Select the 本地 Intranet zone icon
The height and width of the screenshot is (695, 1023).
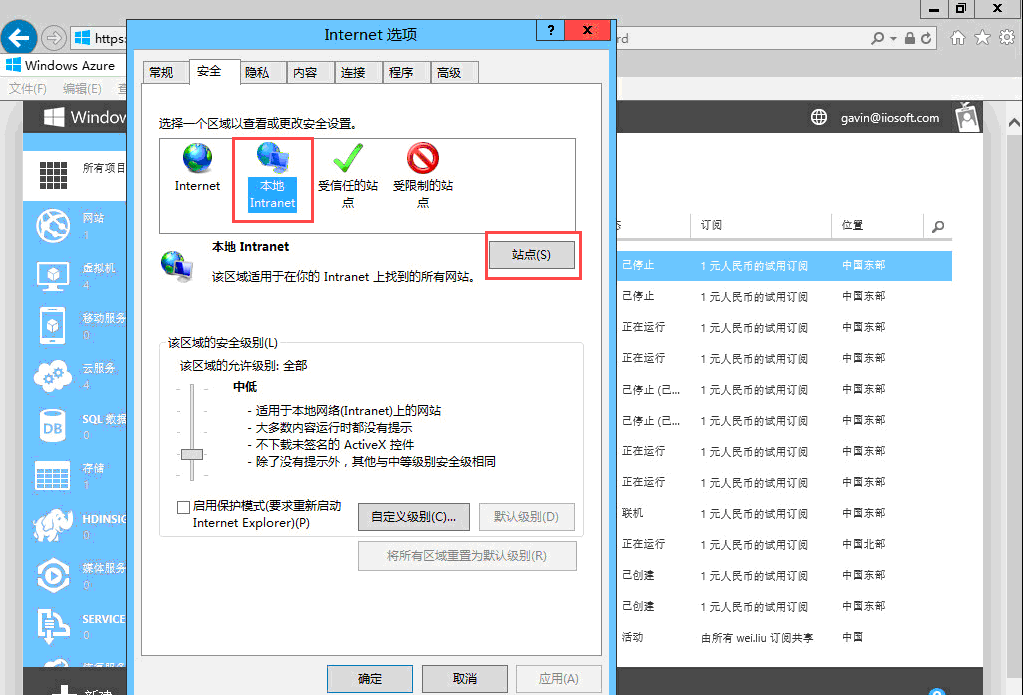[273, 158]
